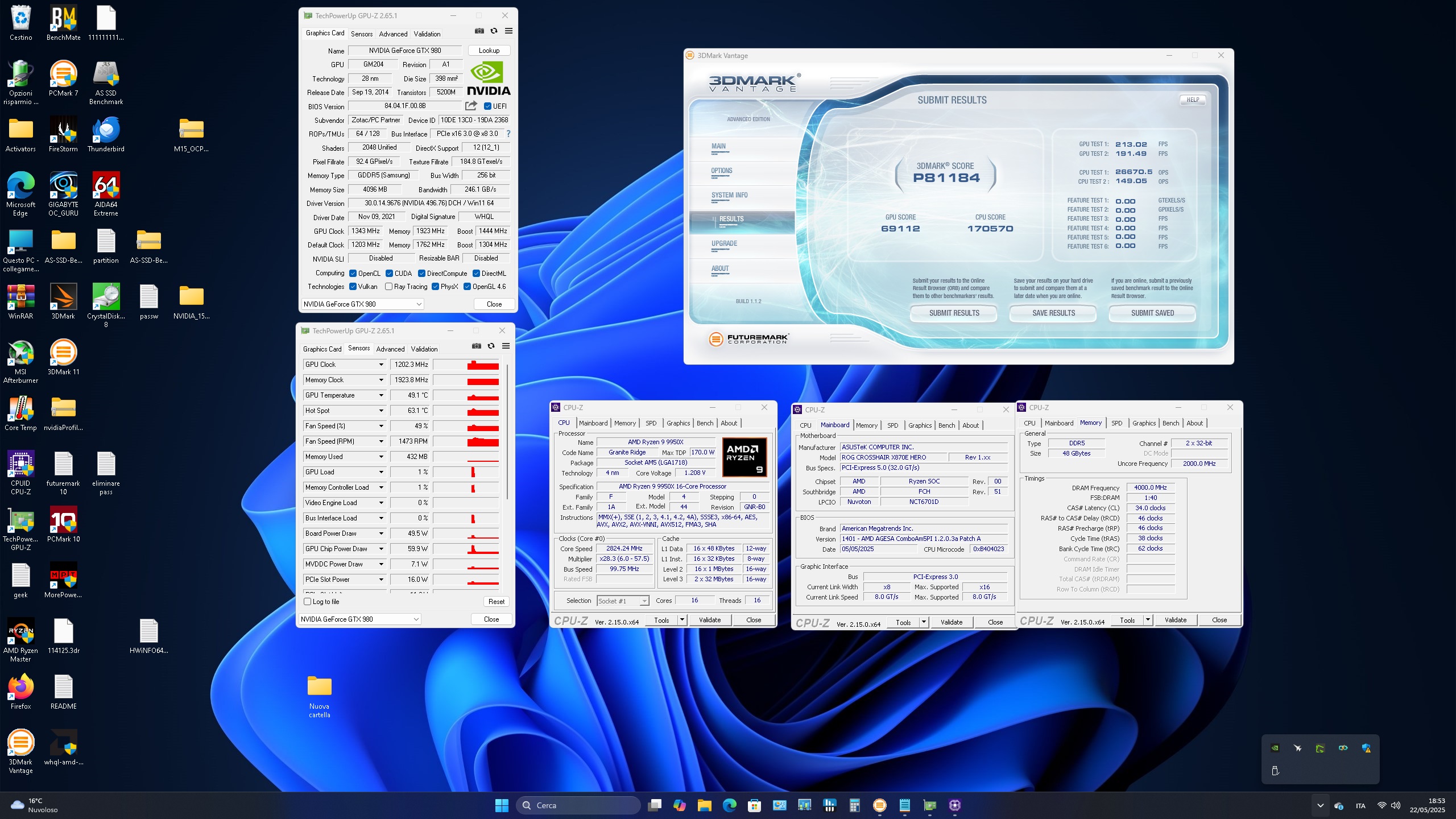This screenshot has height=819, width=1456.
Task: Open File Explorer from the taskbar
Action: click(x=705, y=805)
